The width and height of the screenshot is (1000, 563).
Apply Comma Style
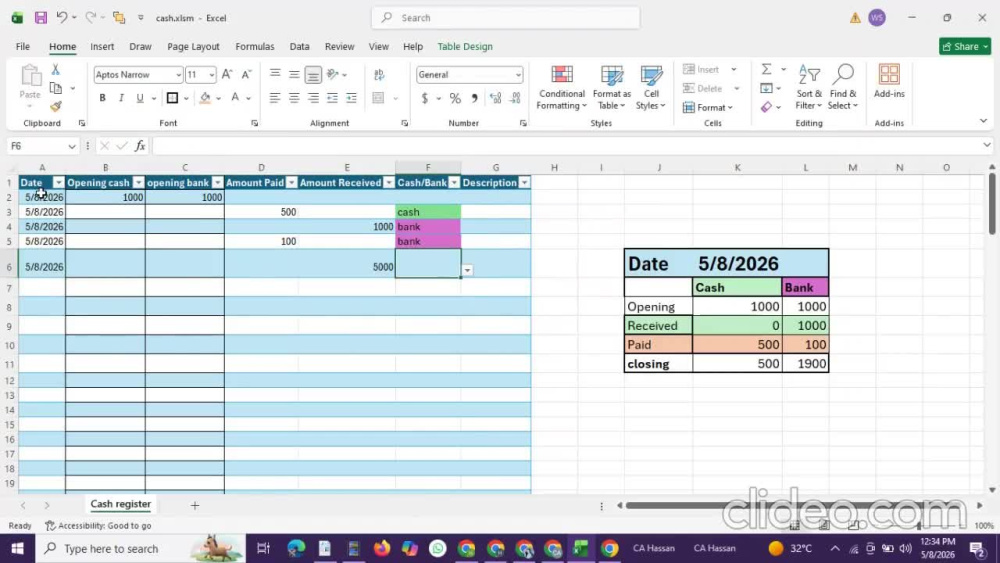pos(474,98)
